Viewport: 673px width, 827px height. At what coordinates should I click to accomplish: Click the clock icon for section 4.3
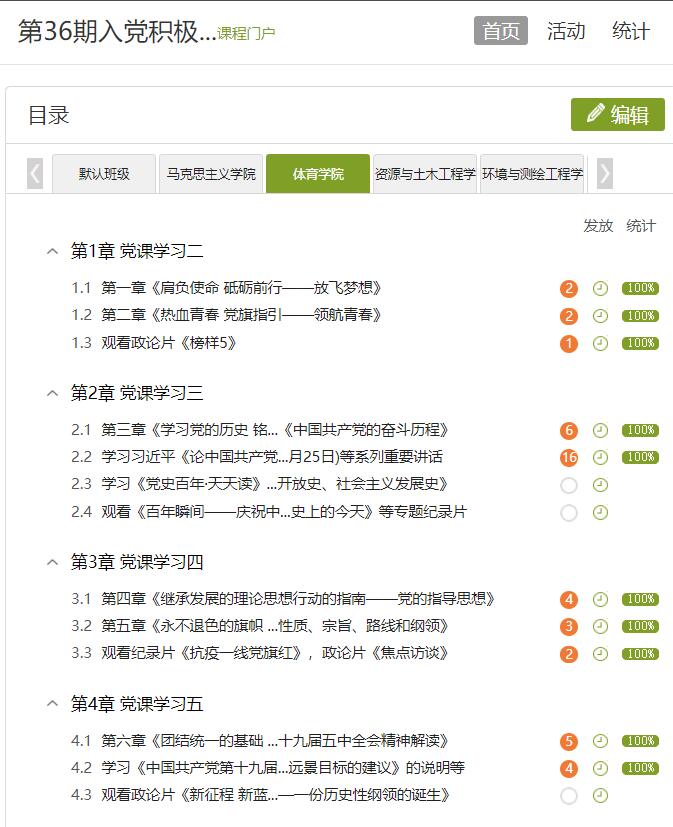[600, 796]
